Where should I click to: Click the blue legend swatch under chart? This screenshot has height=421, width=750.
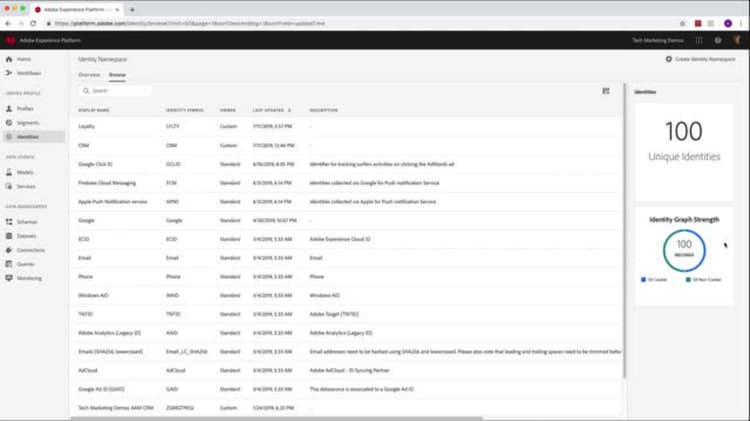coord(643,279)
